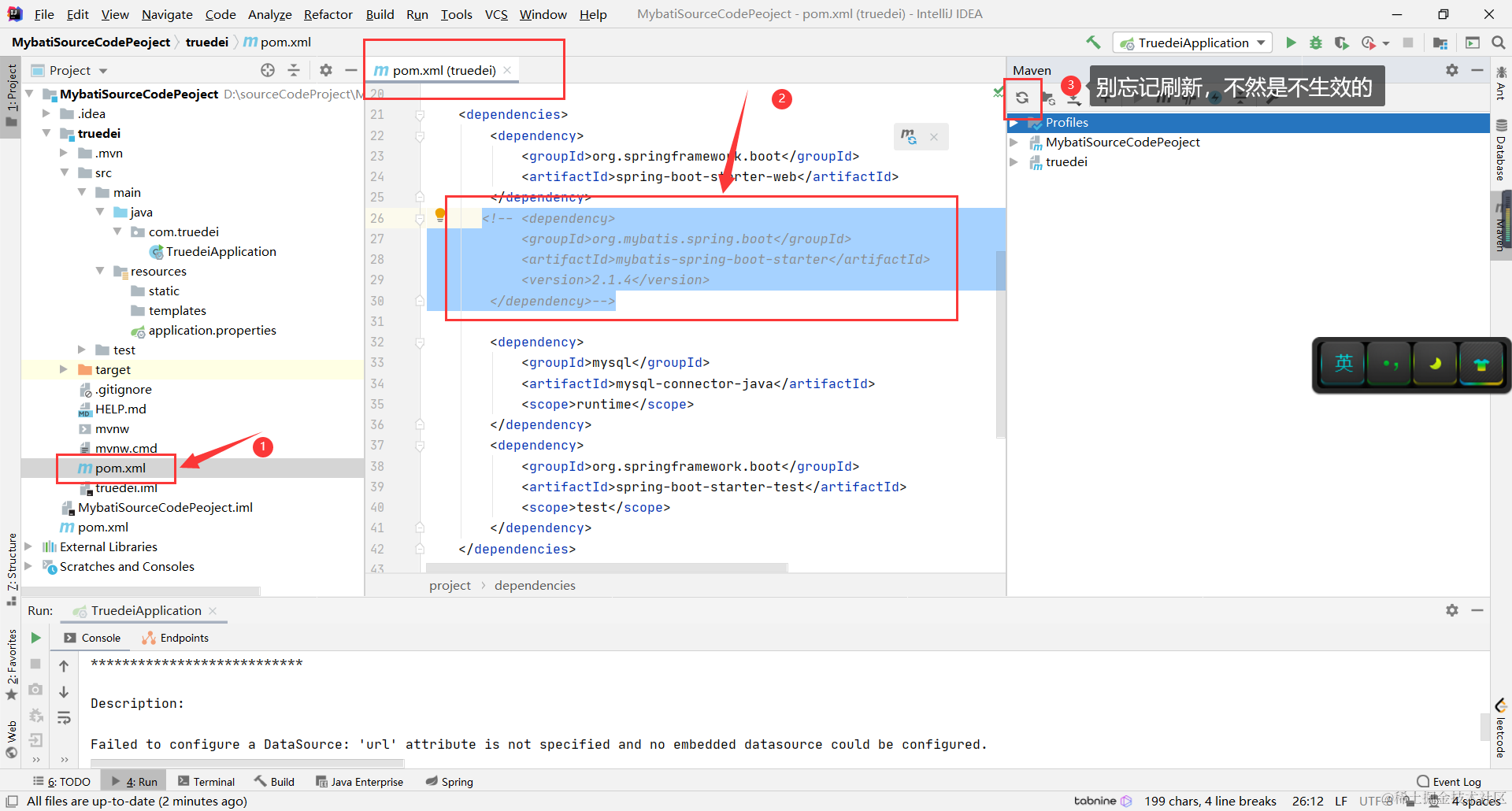Click the dependencies breadcrumb in the editor

[535, 585]
